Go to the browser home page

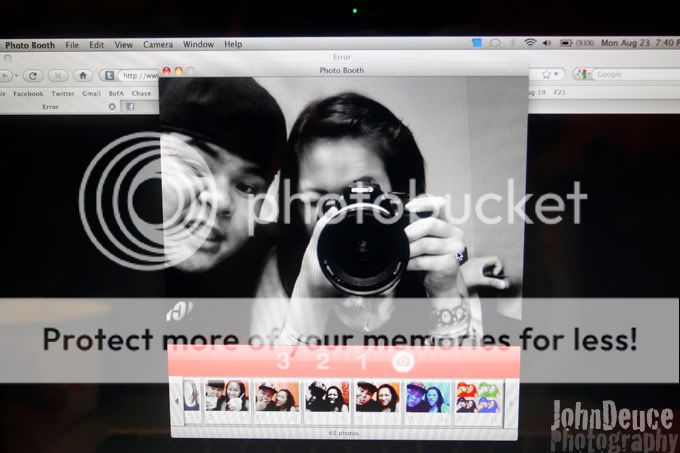click(83, 76)
